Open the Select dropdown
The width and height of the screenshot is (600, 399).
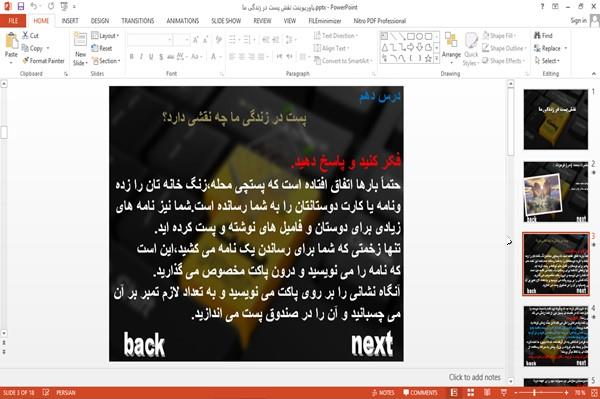click(547, 61)
